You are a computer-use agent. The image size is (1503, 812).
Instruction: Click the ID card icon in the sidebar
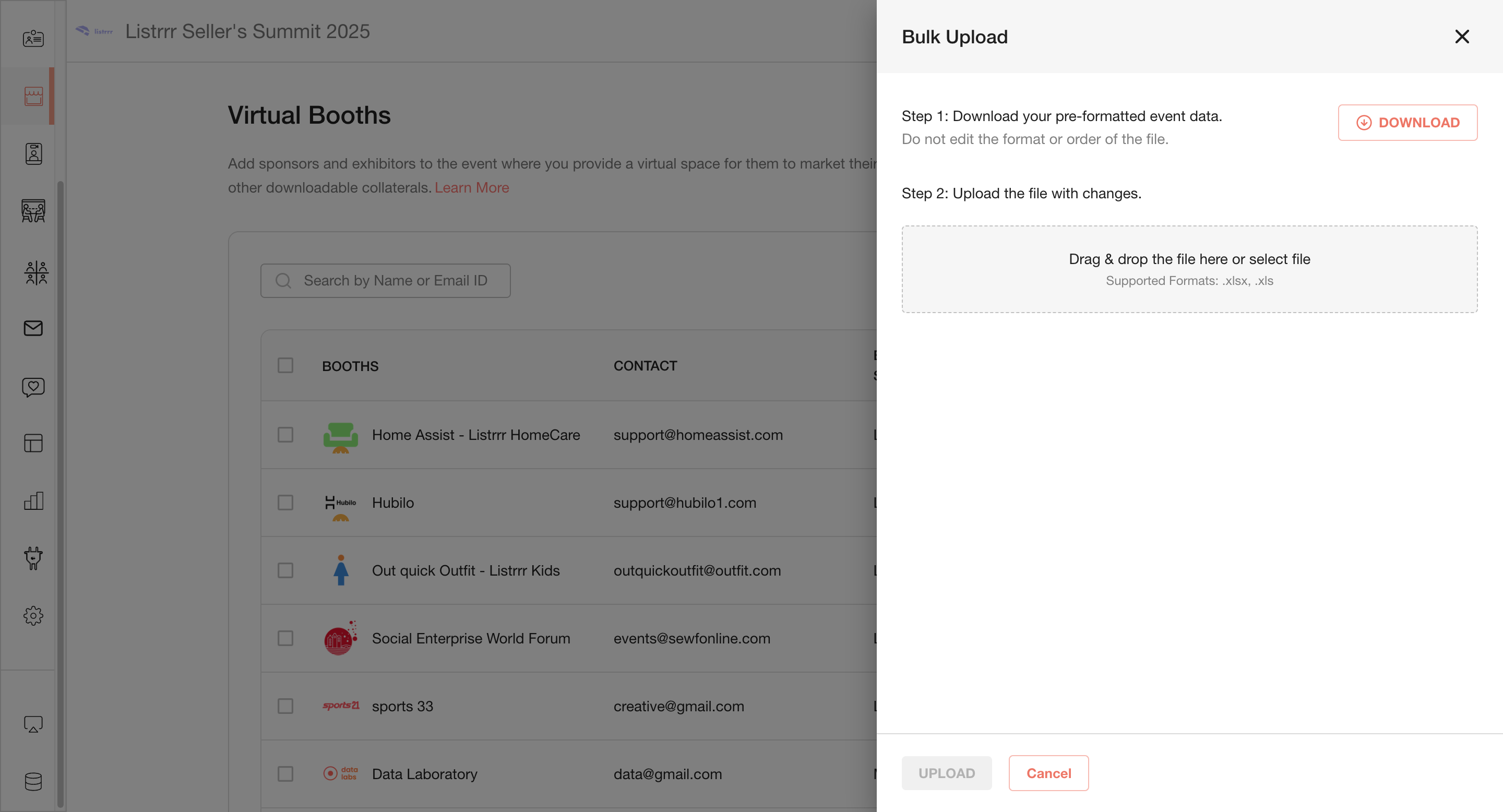[x=33, y=39]
